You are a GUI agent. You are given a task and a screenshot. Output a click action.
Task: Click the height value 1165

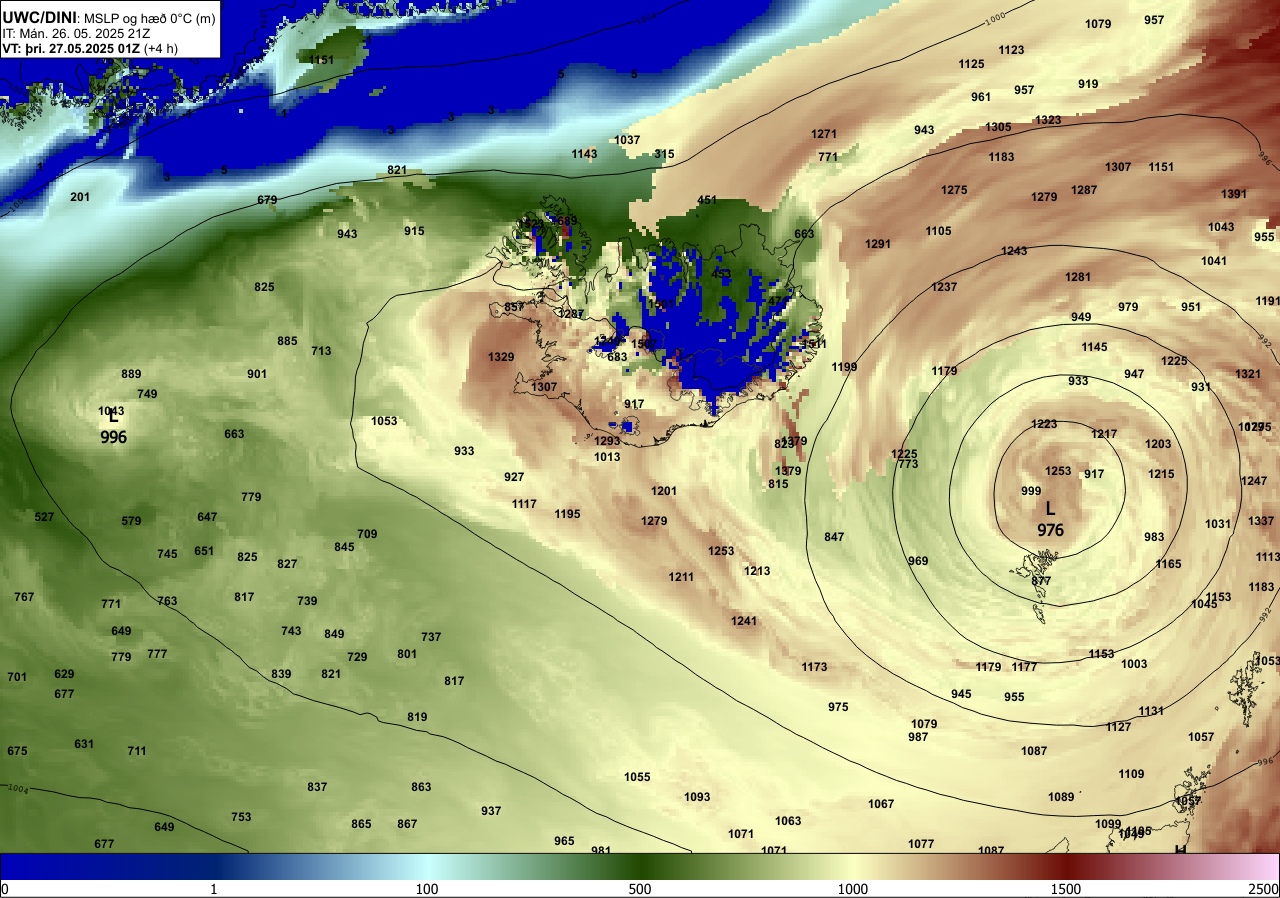click(1168, 564)
